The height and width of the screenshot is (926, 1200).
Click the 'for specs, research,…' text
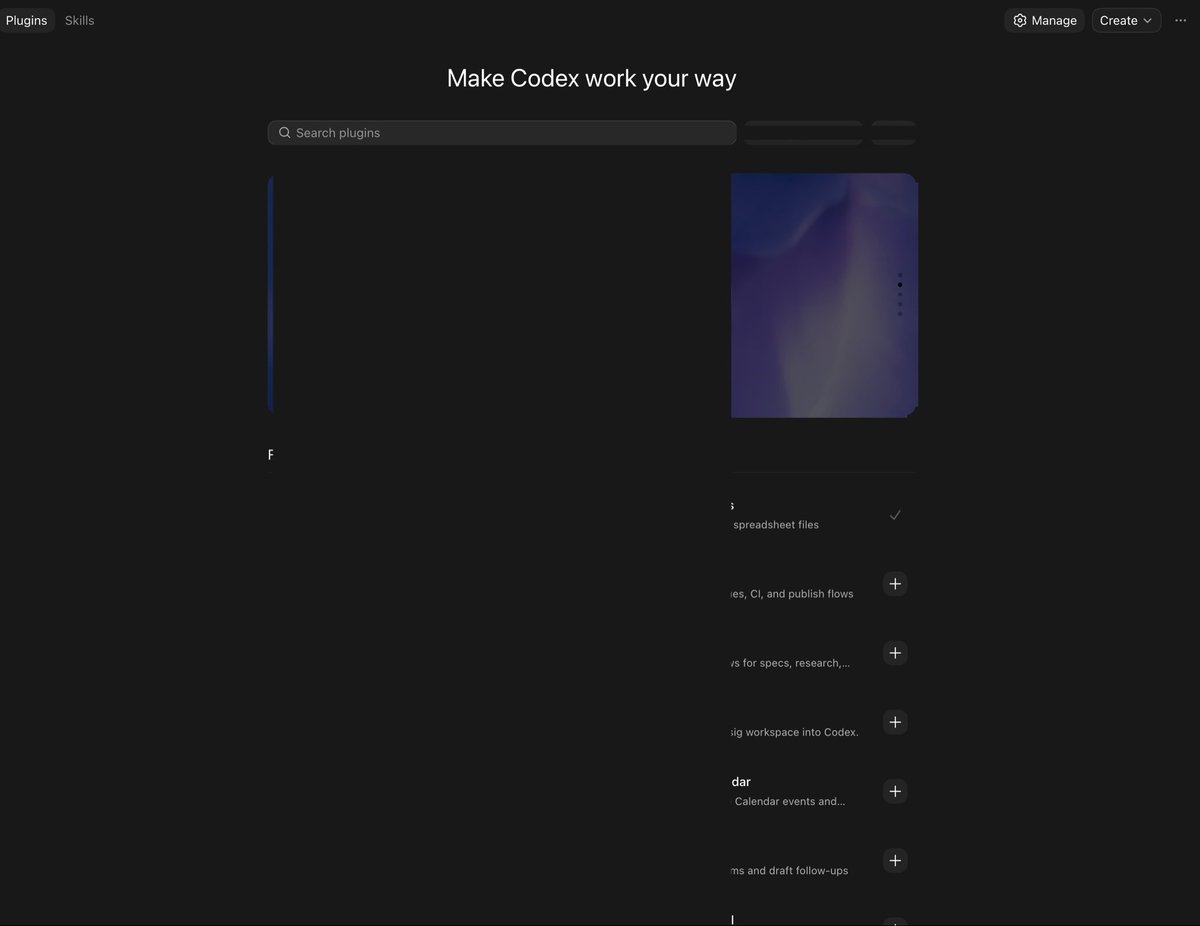tap(796, 663)
